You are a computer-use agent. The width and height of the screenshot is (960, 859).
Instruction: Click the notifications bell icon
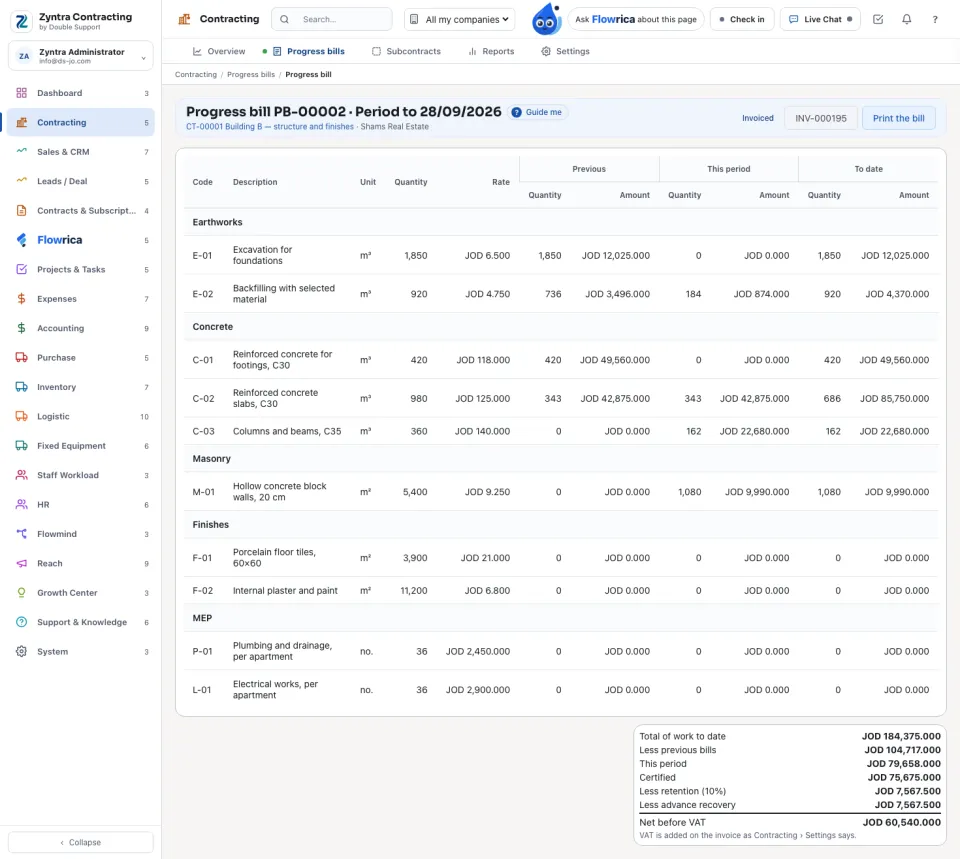pos(907,19)
